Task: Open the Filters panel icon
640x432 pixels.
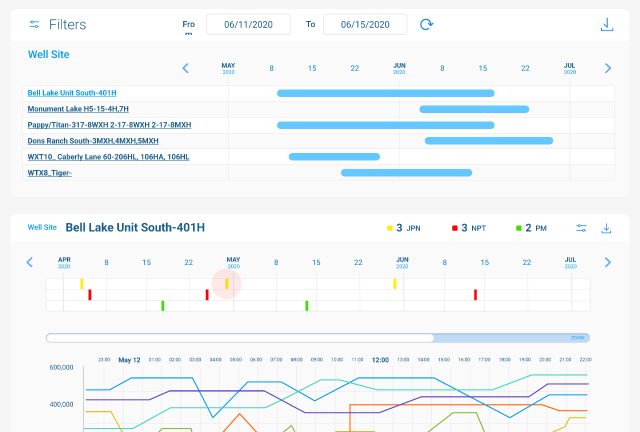Action: coord(35,24)
